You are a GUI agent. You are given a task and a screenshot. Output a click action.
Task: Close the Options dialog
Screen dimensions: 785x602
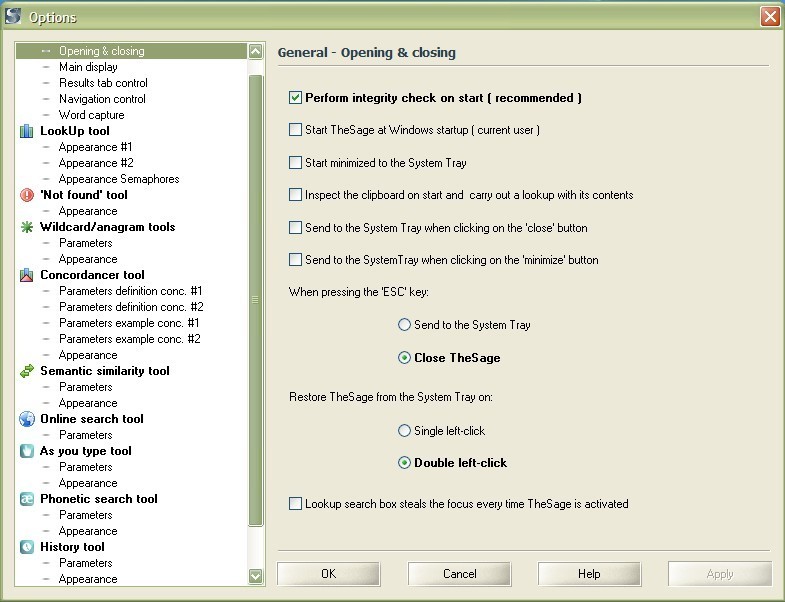[x=770, y=16]
